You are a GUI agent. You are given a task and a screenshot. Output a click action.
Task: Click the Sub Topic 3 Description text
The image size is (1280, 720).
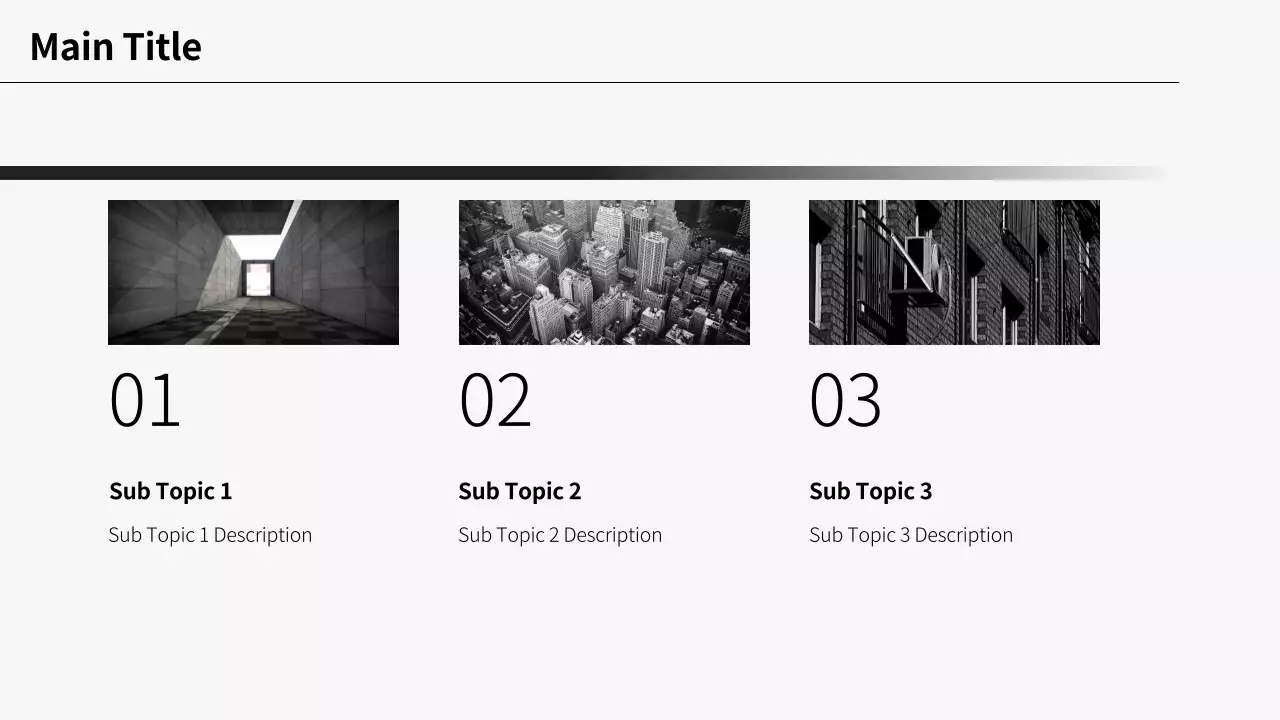click(x=910, y=535)
